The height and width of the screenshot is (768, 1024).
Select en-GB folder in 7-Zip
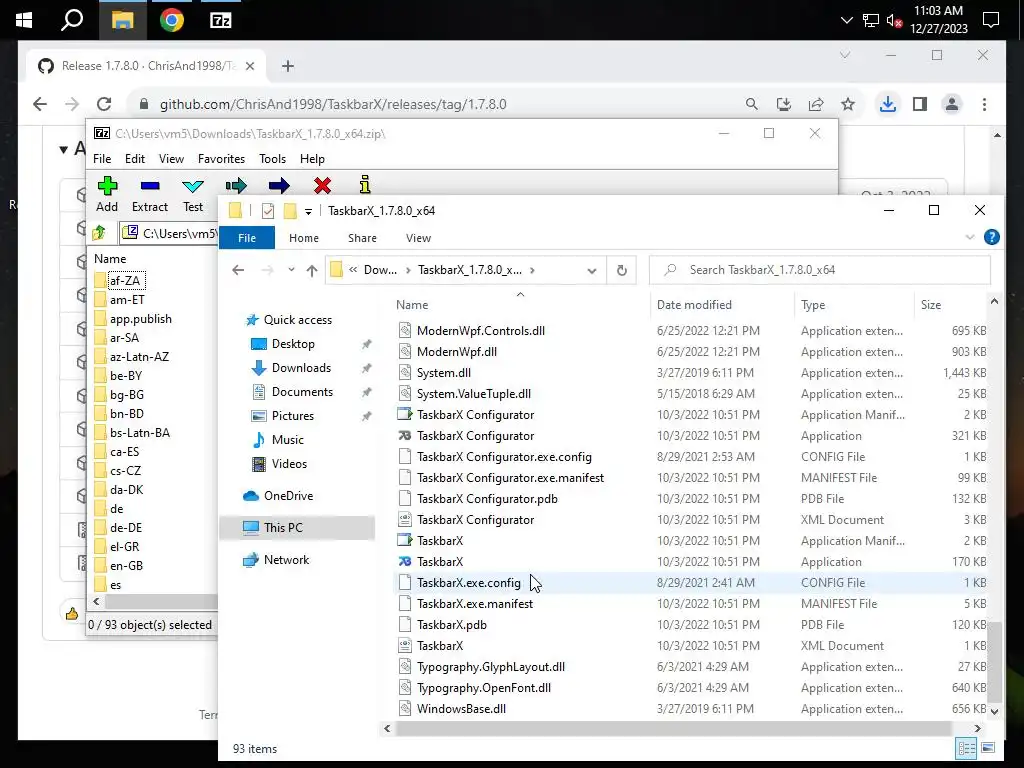[x=126, y=566]
